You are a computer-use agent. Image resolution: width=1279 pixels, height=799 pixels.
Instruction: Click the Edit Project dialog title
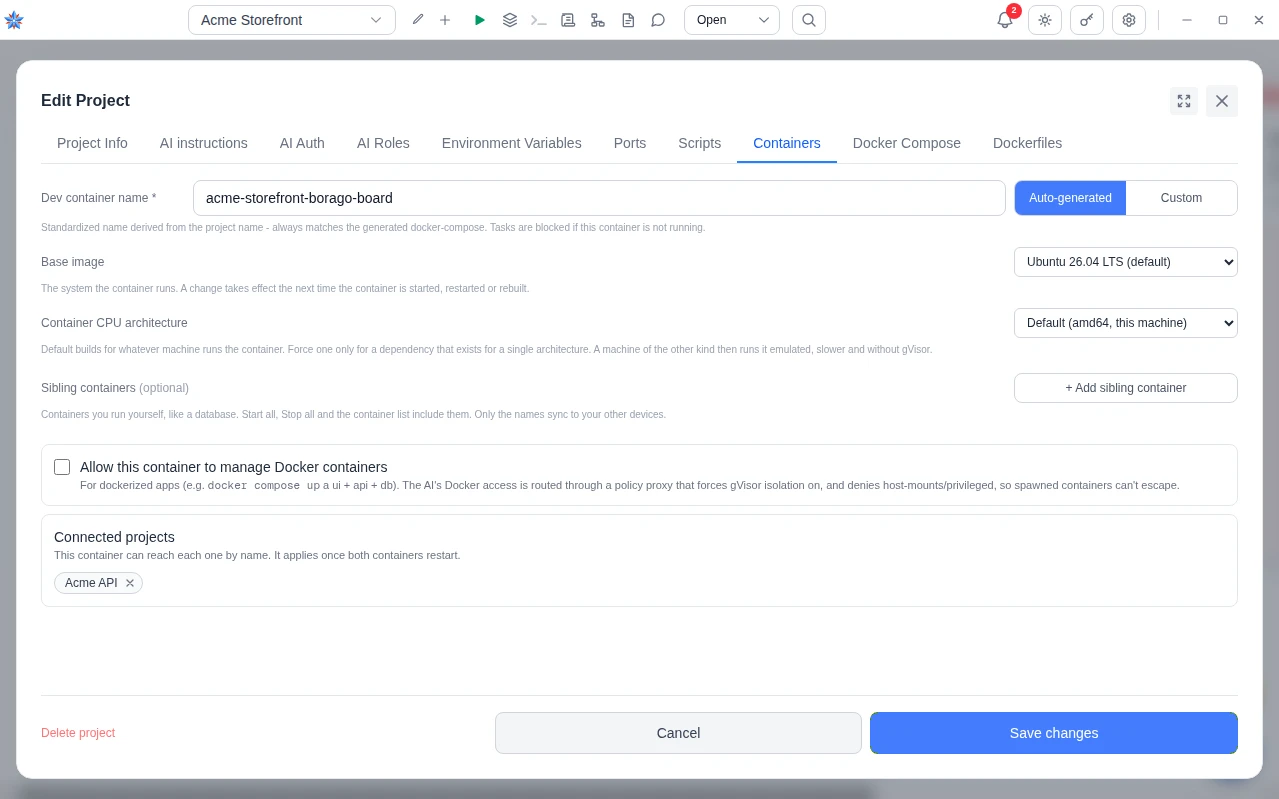85,100
